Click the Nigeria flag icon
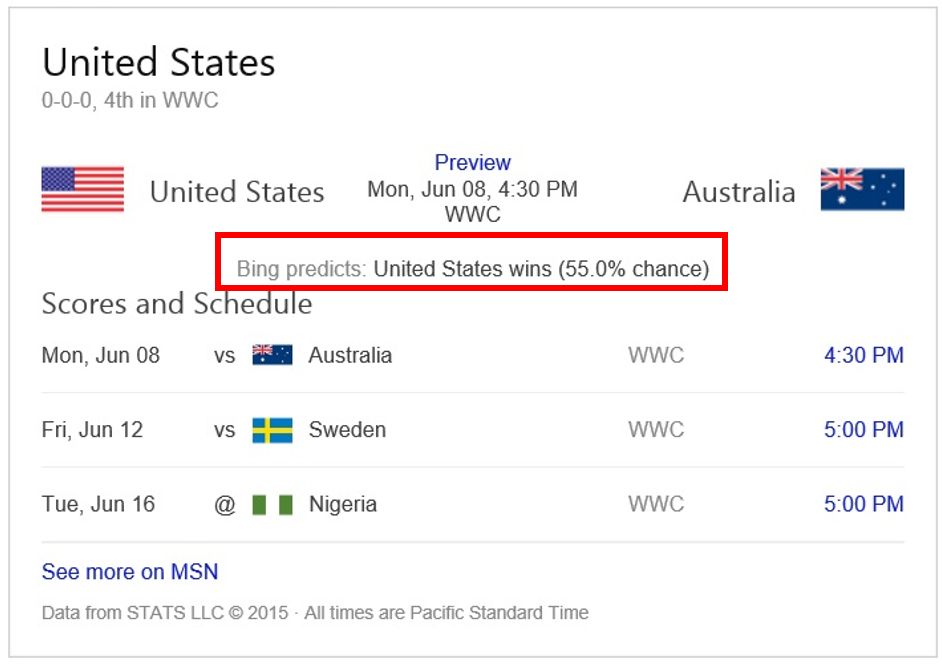Viewport: 942px width, 670px height. click(x=272, y=504)
